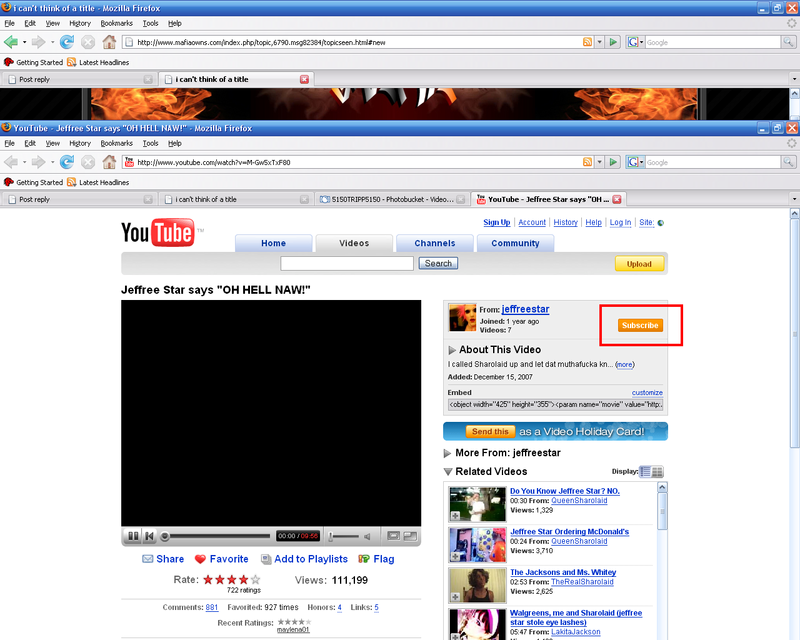Viewport: 800px width, 640px height.
Task: Subscribe to jeffreestar's channel
Action: pyautogui.click(x=640, y=325)
